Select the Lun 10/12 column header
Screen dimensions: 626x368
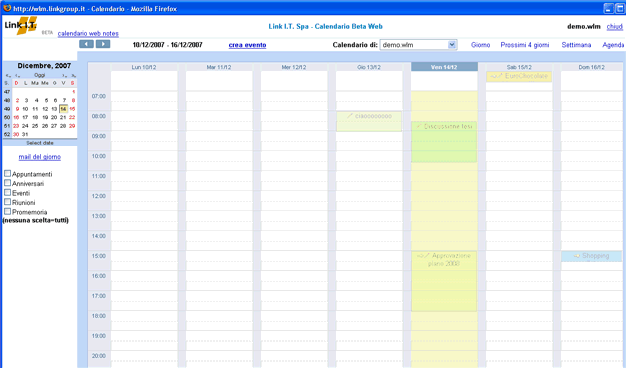point(144,67)
